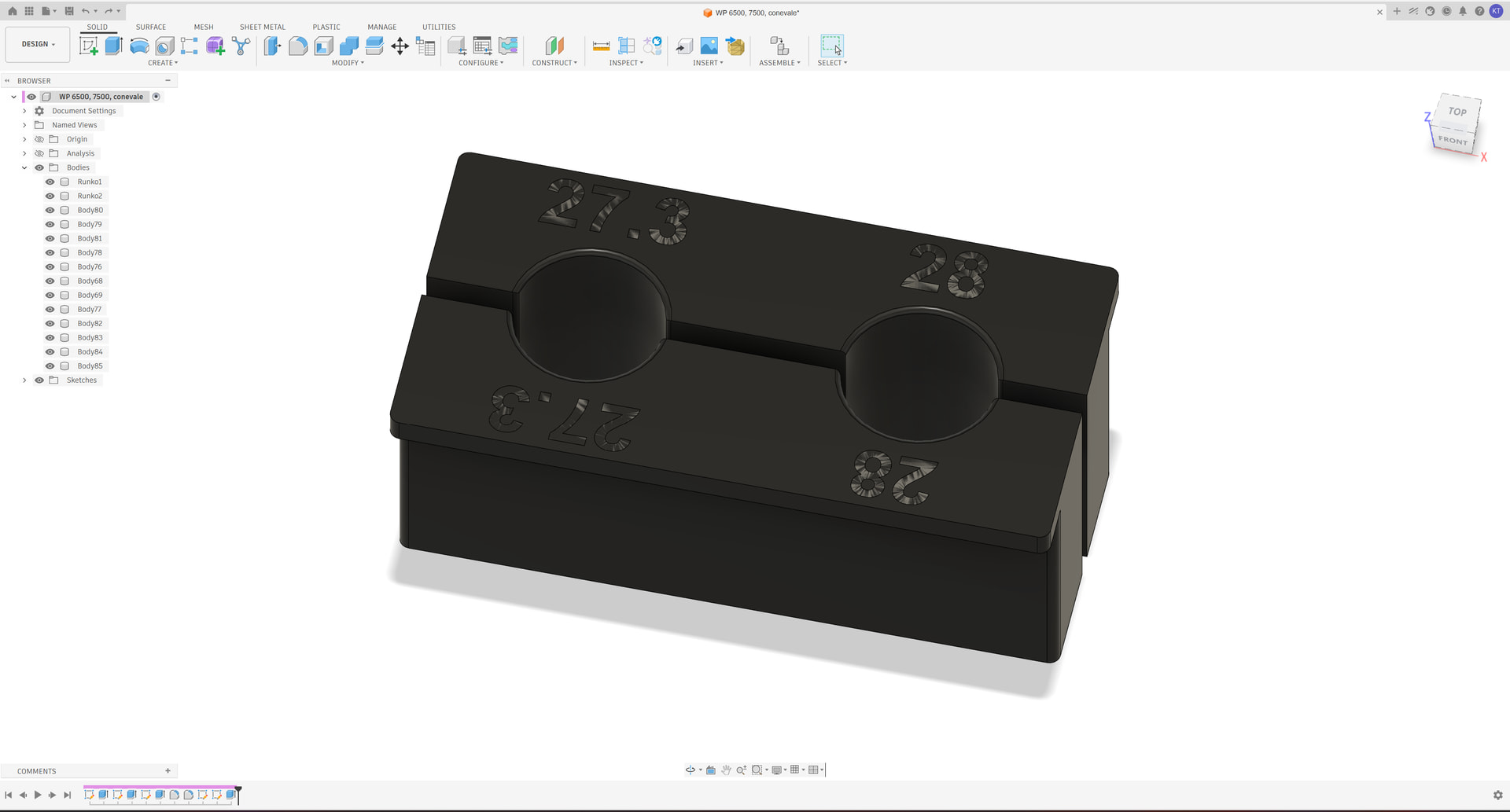Open the Data Panel grid icon
Viewport: 1510px width, 812px height.
29,11
